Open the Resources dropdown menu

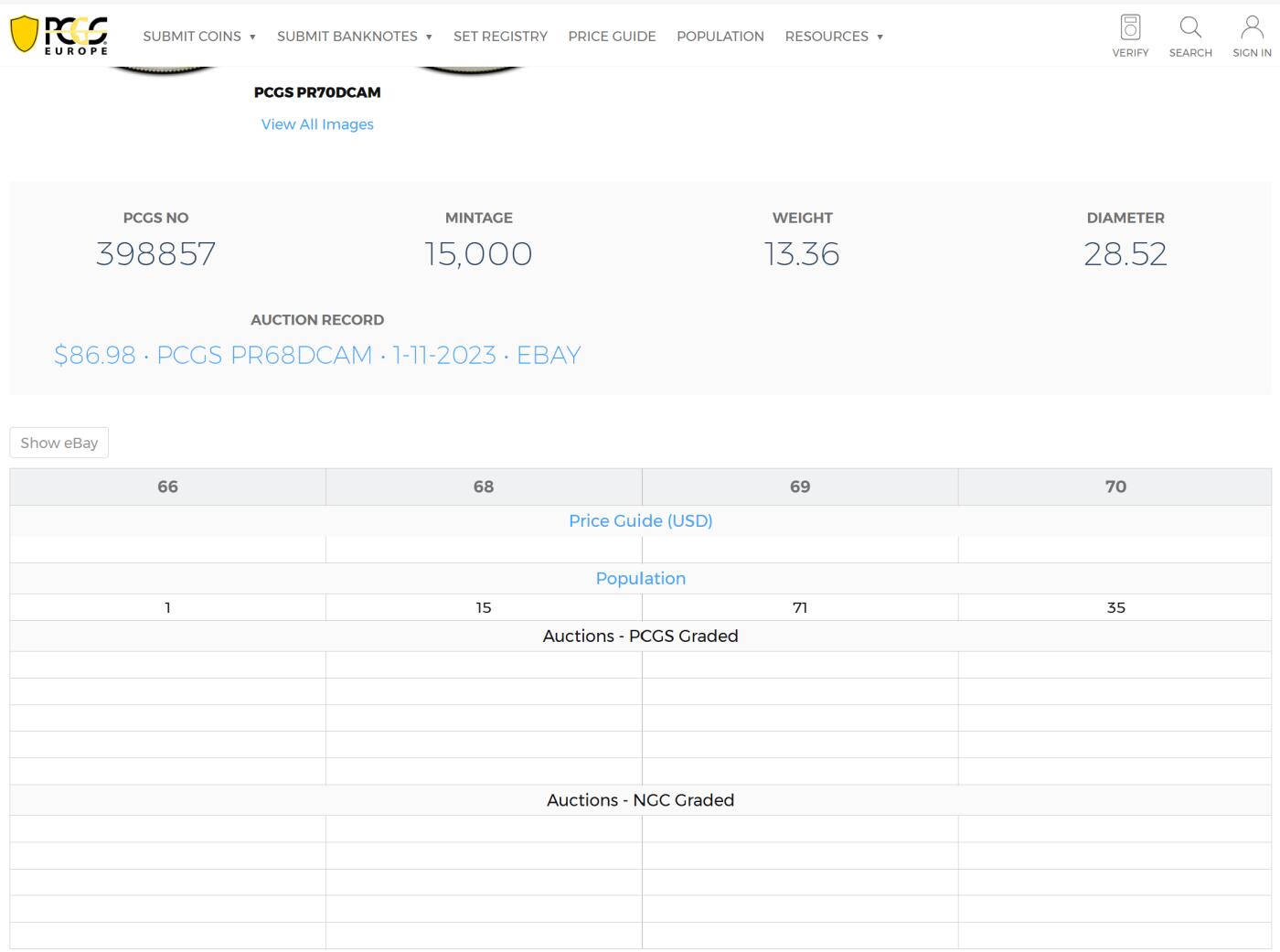(x=833, y=37)
